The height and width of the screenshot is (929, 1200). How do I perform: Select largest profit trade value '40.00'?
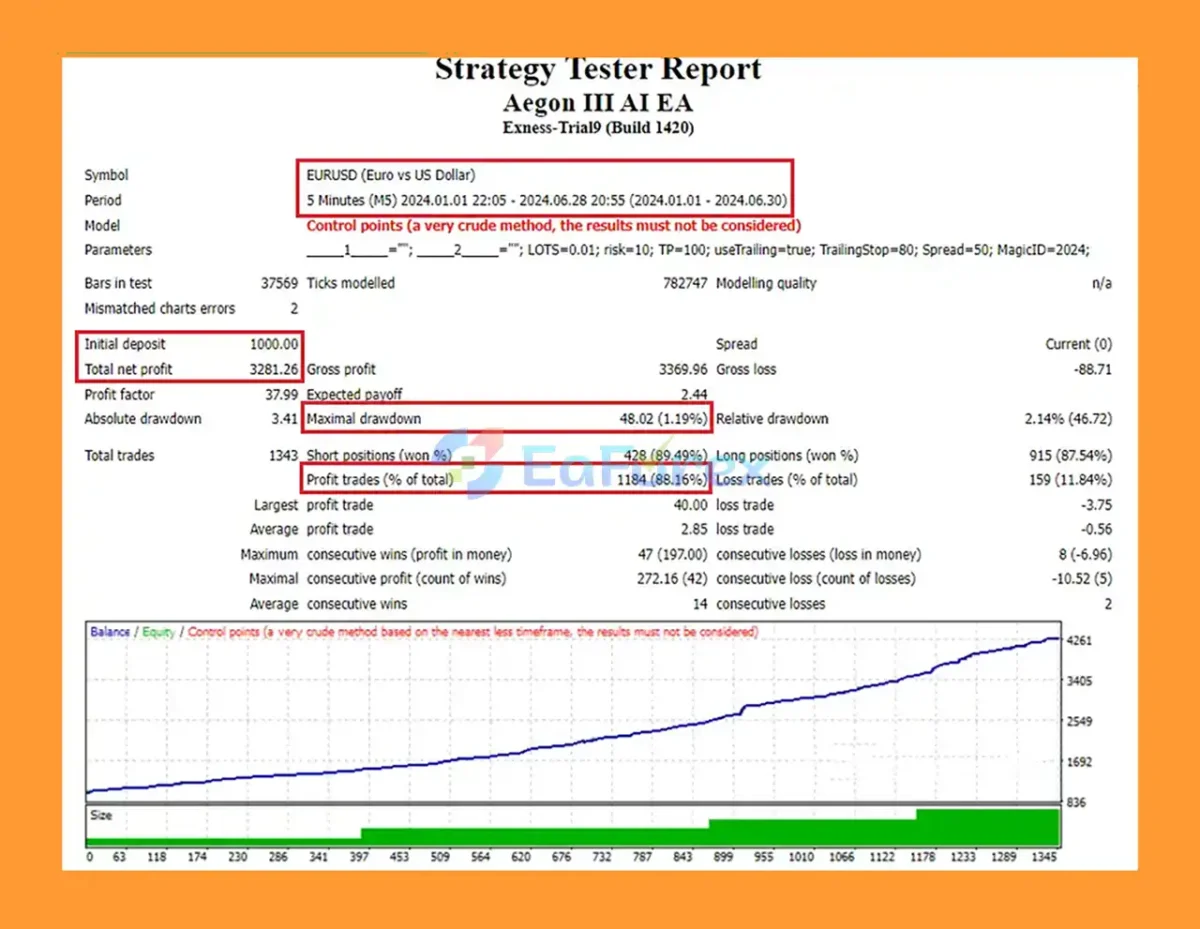coord(691,505)
